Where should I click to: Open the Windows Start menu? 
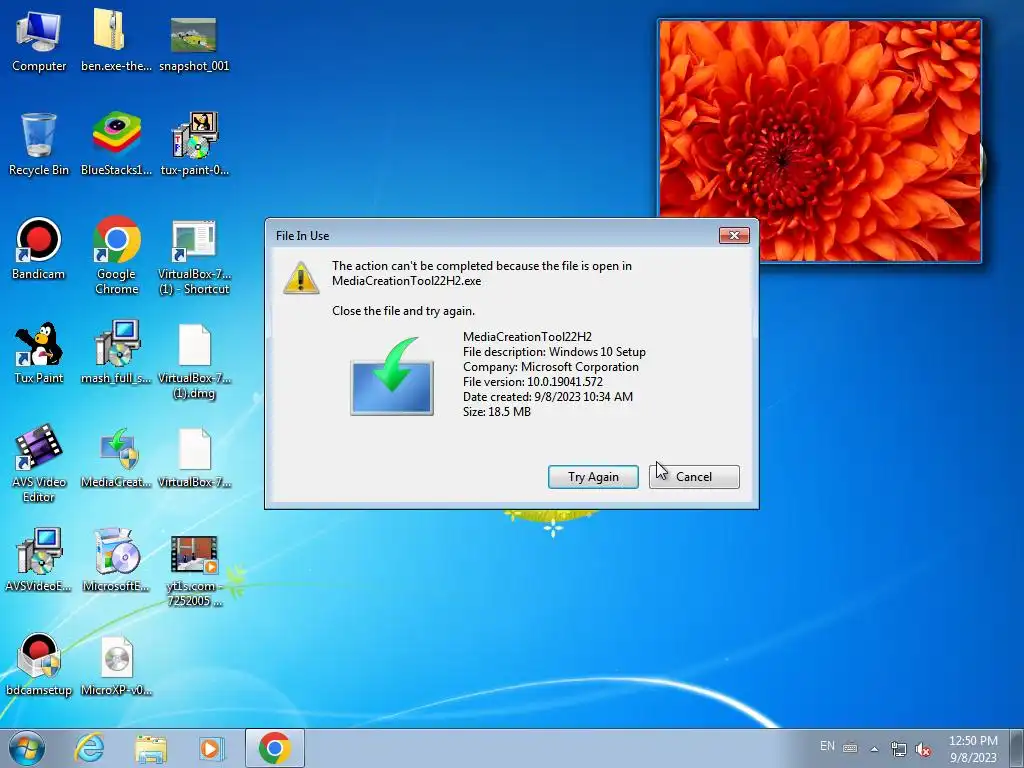26,748
